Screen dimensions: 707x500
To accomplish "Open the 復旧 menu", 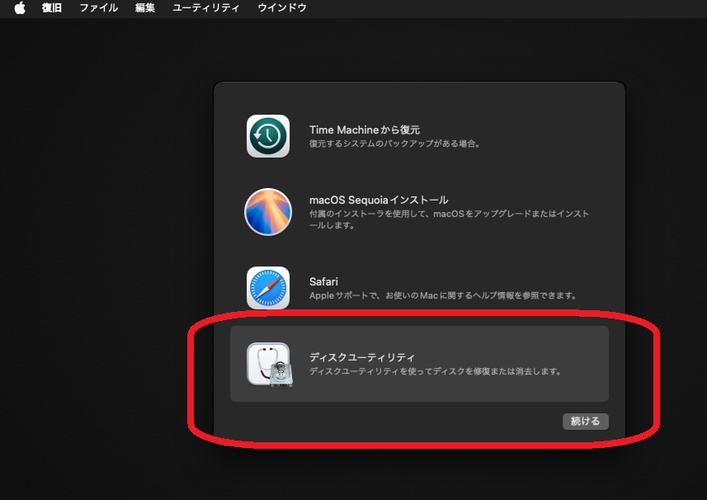I will (51, 8).
